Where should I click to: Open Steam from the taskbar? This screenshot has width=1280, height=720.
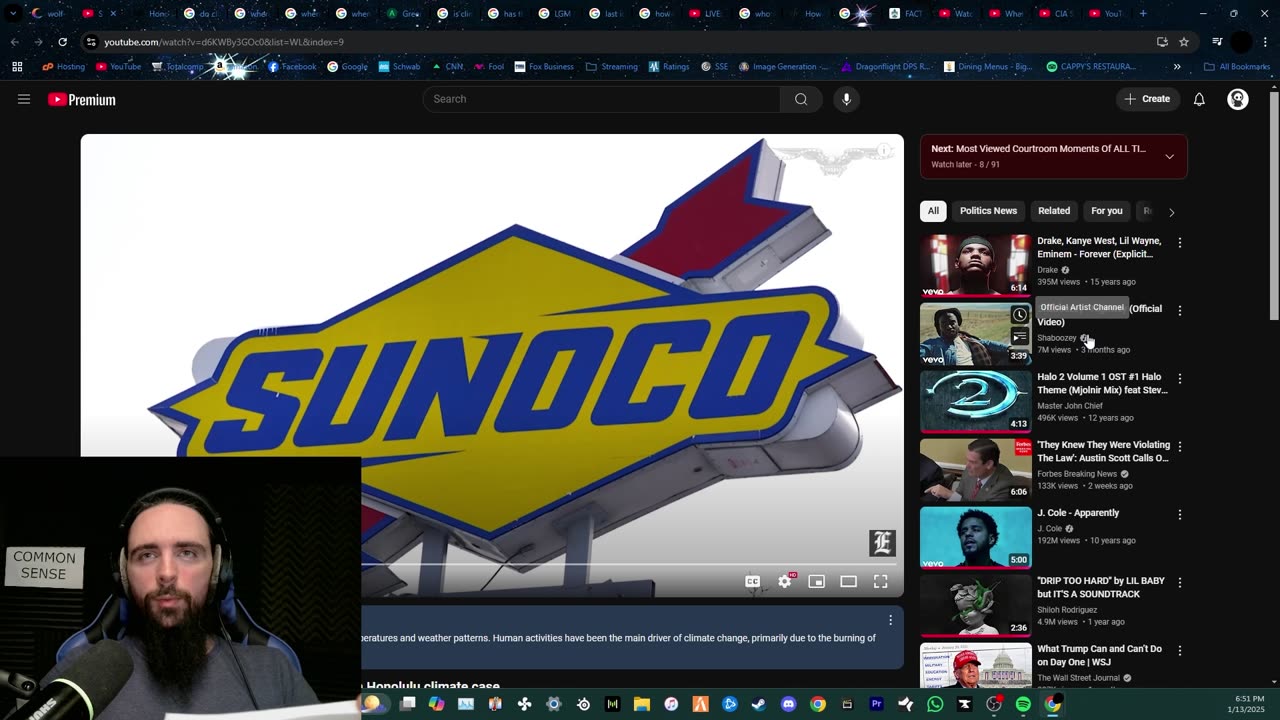point(759,704)
